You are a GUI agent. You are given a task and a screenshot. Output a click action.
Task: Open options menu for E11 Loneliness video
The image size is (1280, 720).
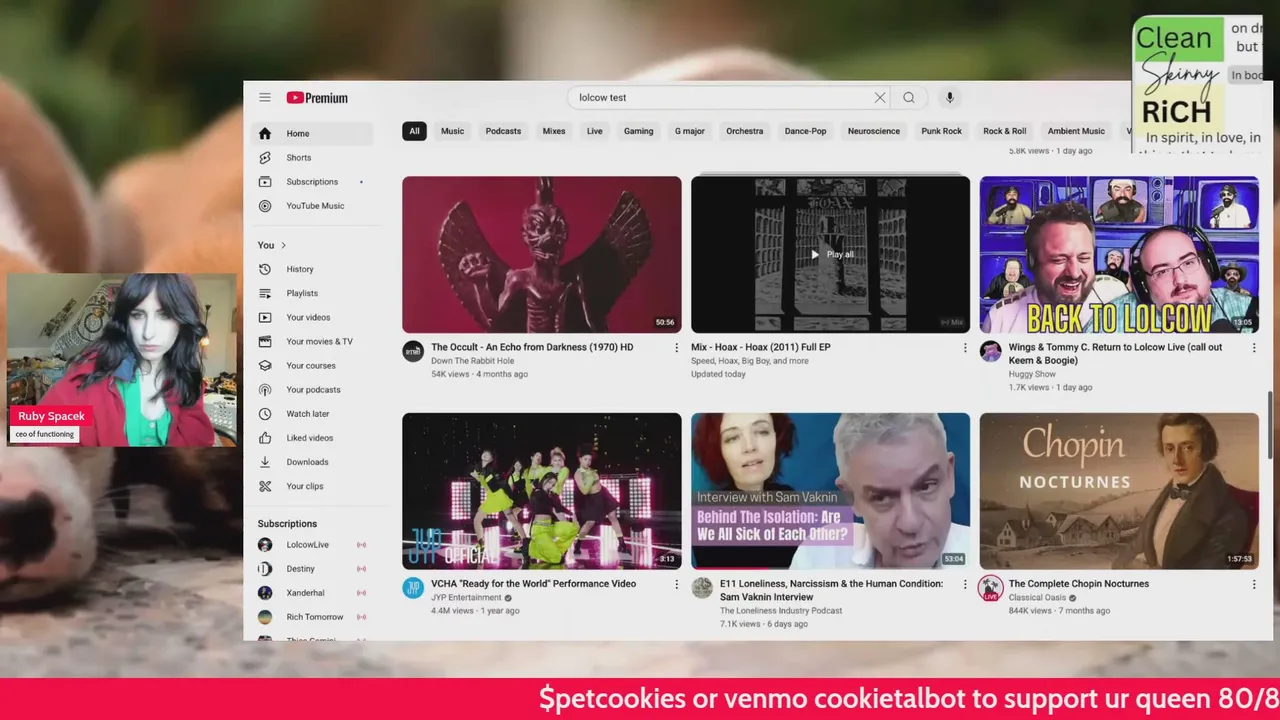click(x=965, y=585)
